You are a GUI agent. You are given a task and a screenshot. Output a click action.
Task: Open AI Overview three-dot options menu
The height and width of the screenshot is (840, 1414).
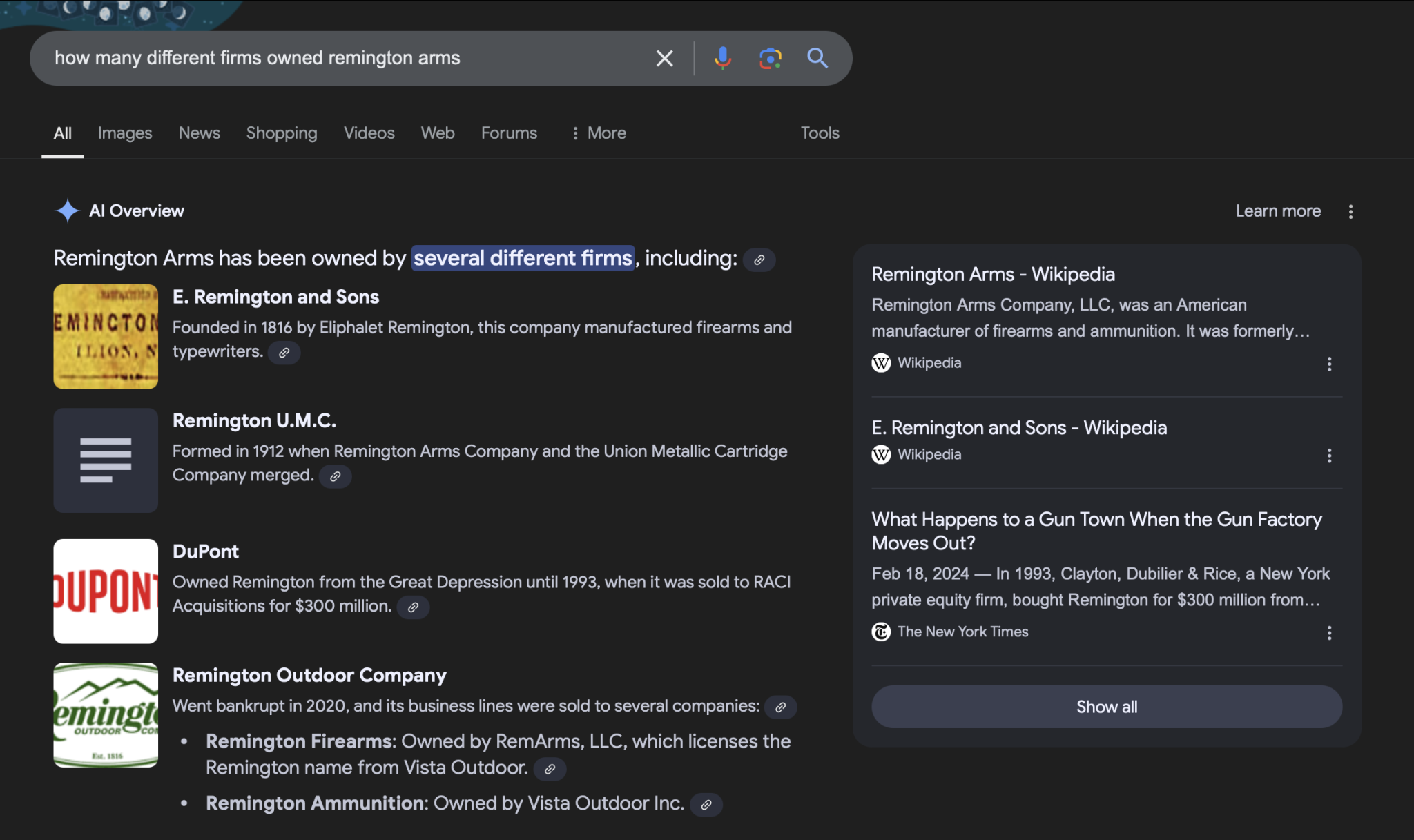tap(1350, 211)
